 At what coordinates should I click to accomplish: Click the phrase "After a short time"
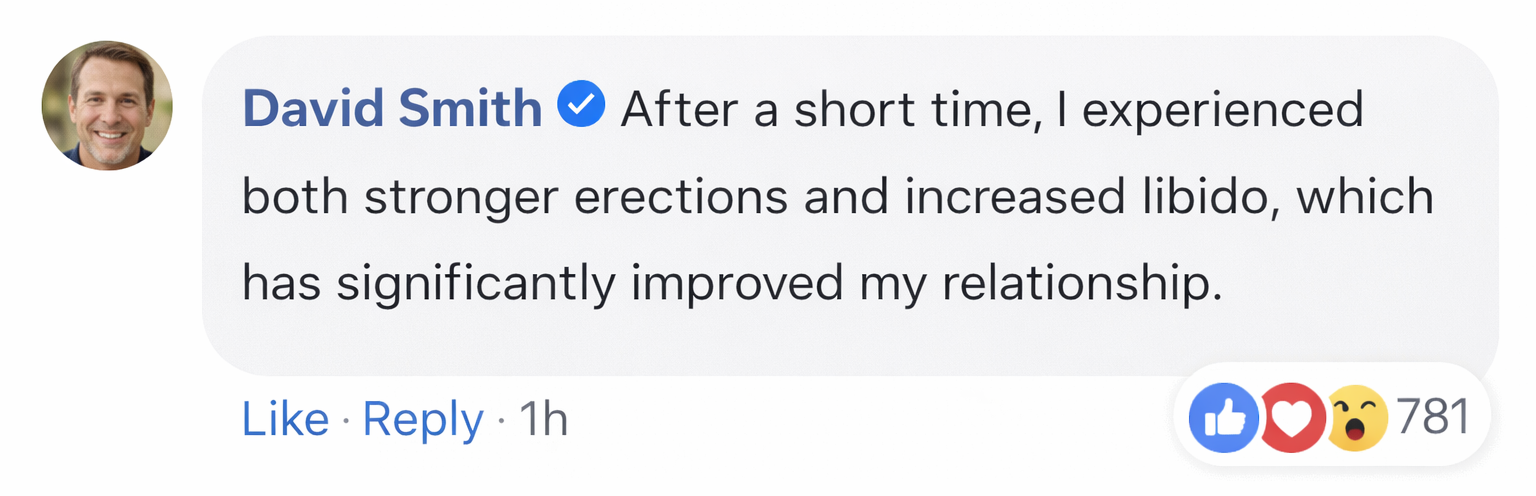[x=823, y=109]
